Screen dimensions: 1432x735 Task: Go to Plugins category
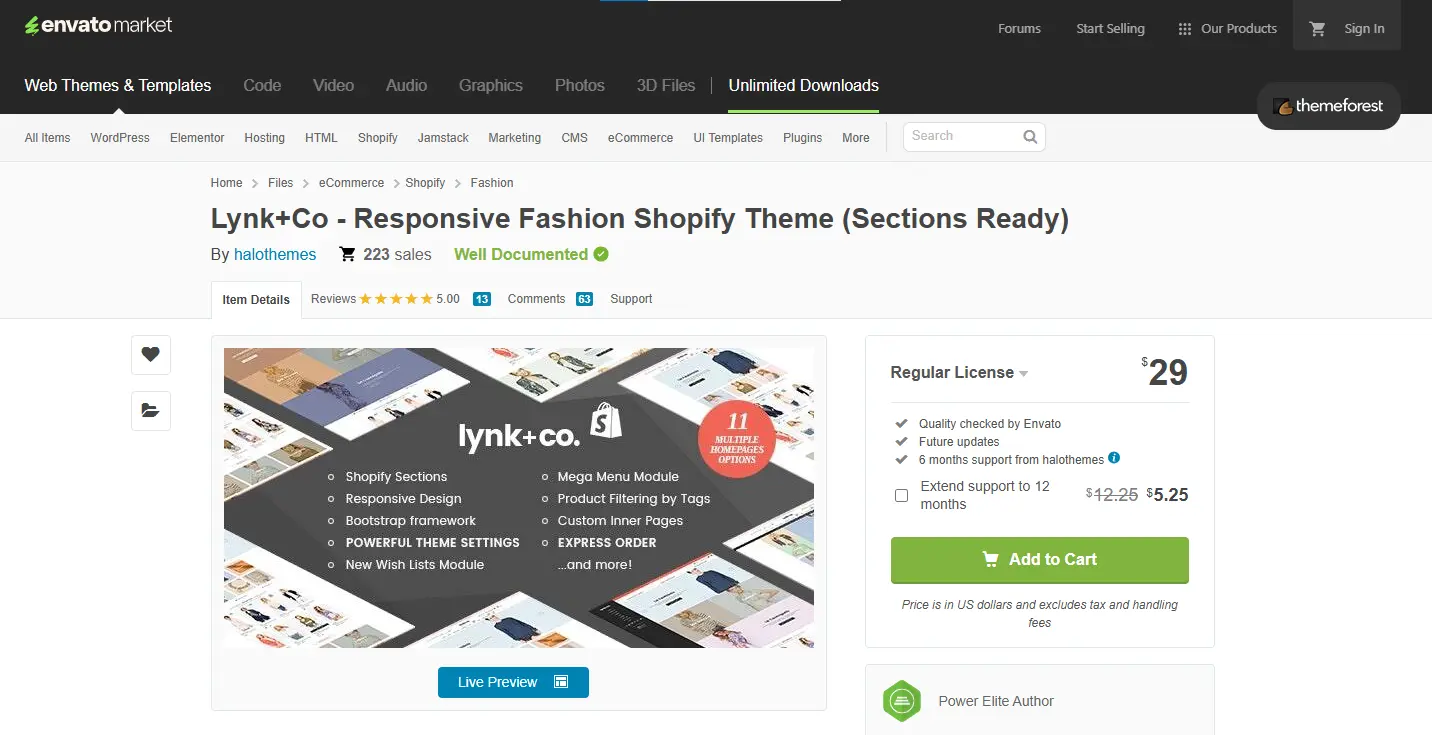pyautogui.click(x=802, y=138)
